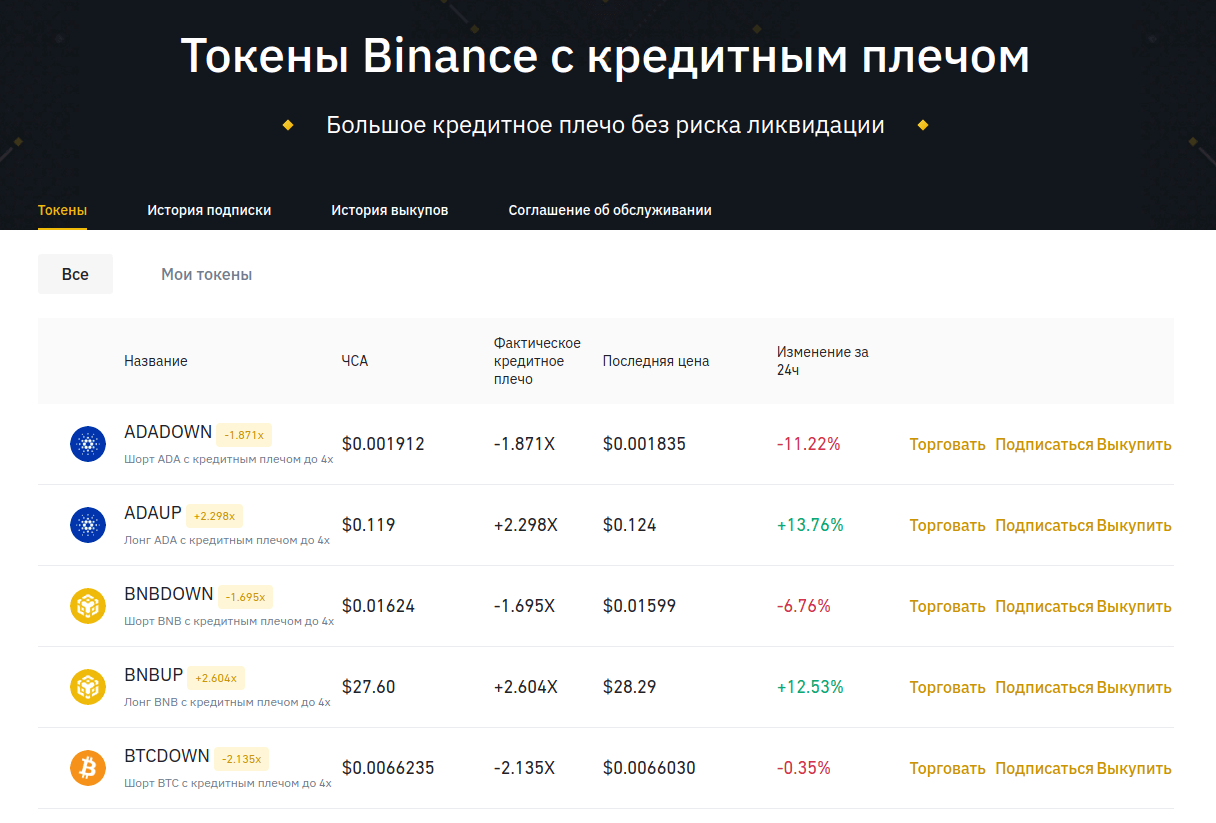This screenshot has height=823, width=1216.
Task: Click the ADADOWN -1.871x leverage badge
Action: [x=244, y=435]
